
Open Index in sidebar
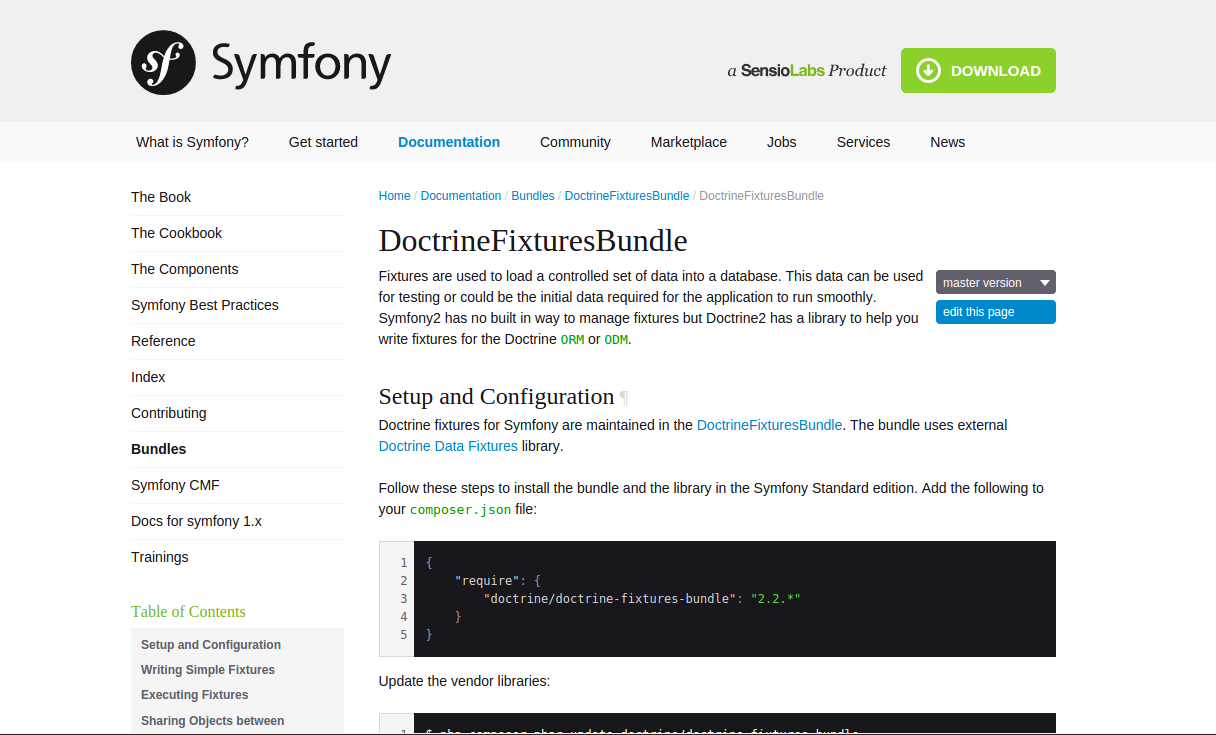pyautogui.click(x=148, y=377)
